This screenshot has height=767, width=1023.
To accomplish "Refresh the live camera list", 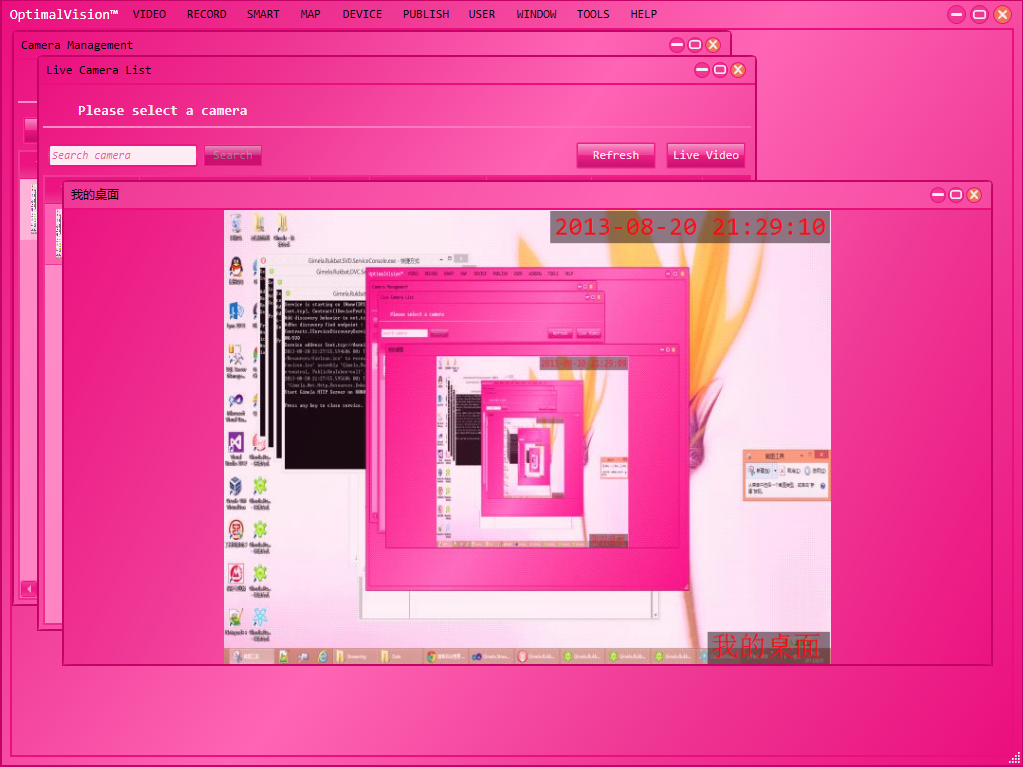I will [x=615, y=155].
